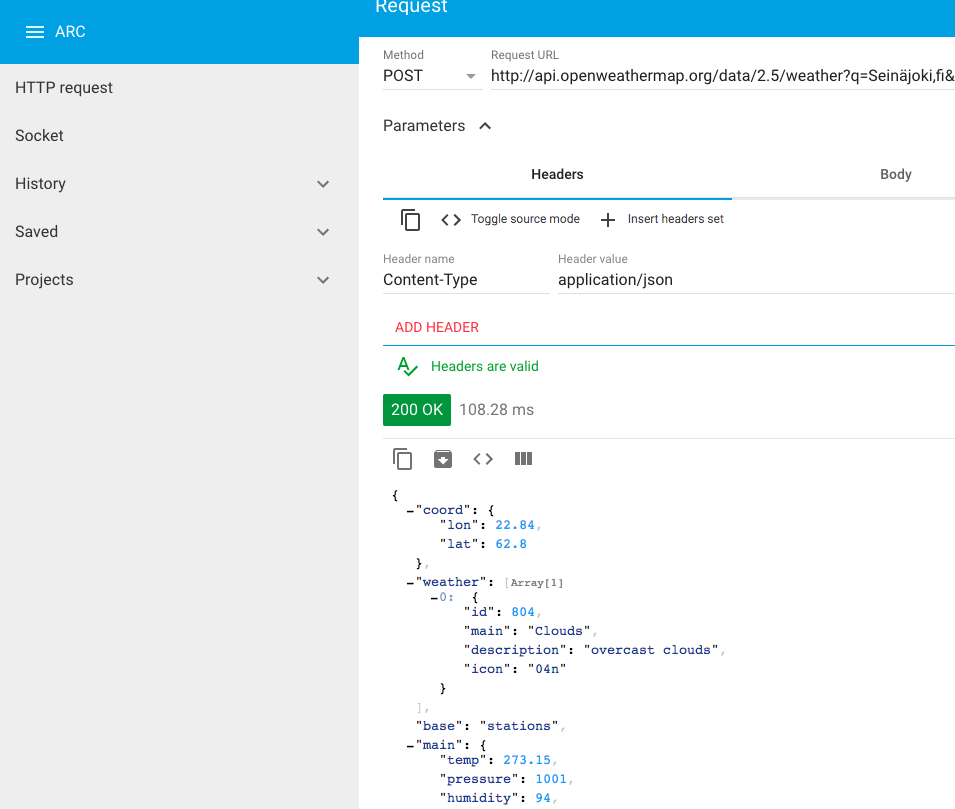The image size is (955, 809).
Task: Click the plus icon for Insert headers set
Action: point(608,220)
